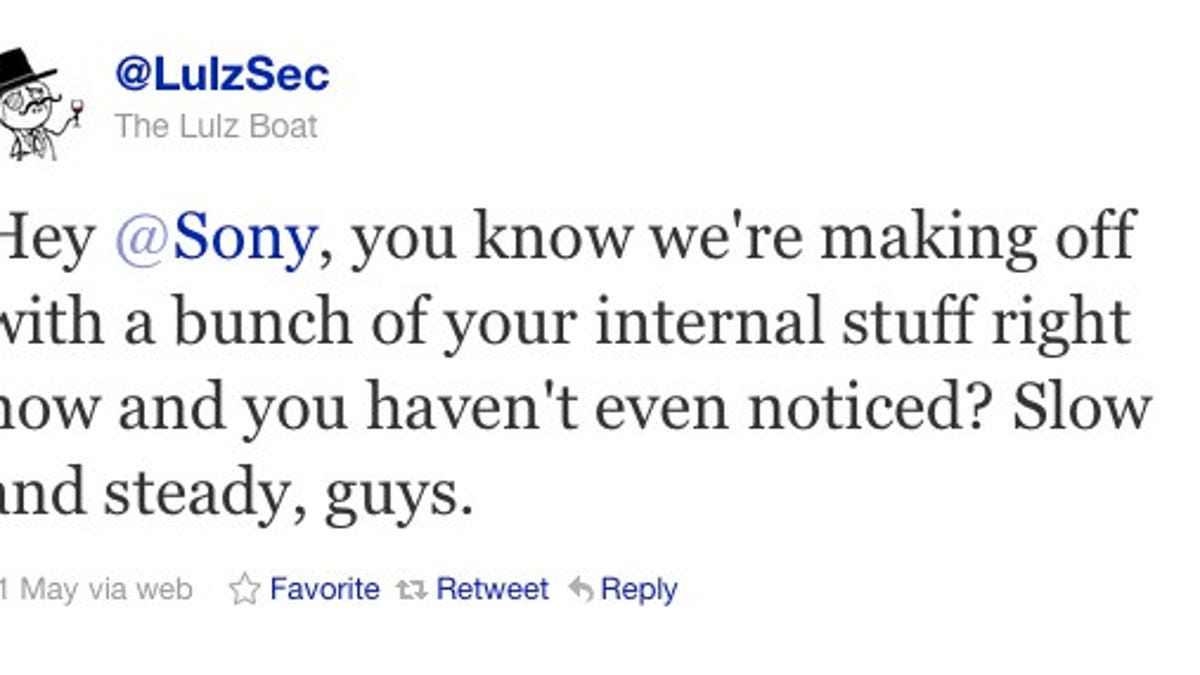Click 'The Lulz Boat' display name
The width and height of the screenshot is (1200, 675).
[217, 126]
